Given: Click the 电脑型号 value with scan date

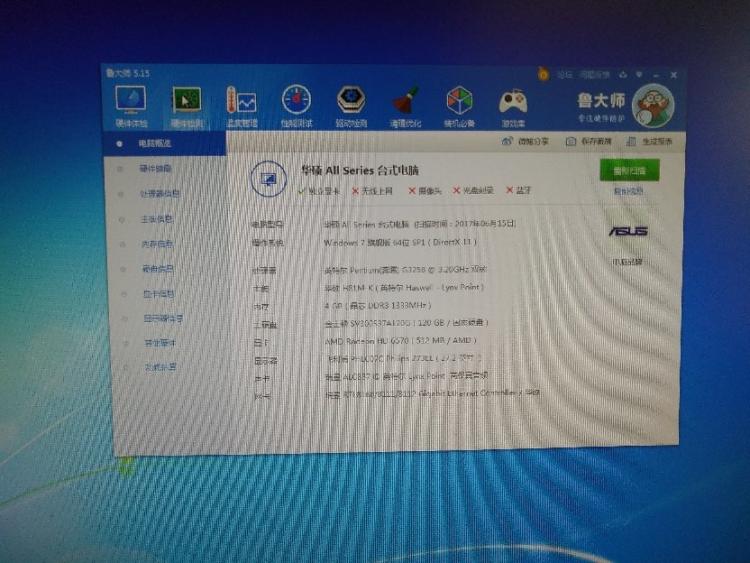Looking at the screenshot, I should (419, 224).
